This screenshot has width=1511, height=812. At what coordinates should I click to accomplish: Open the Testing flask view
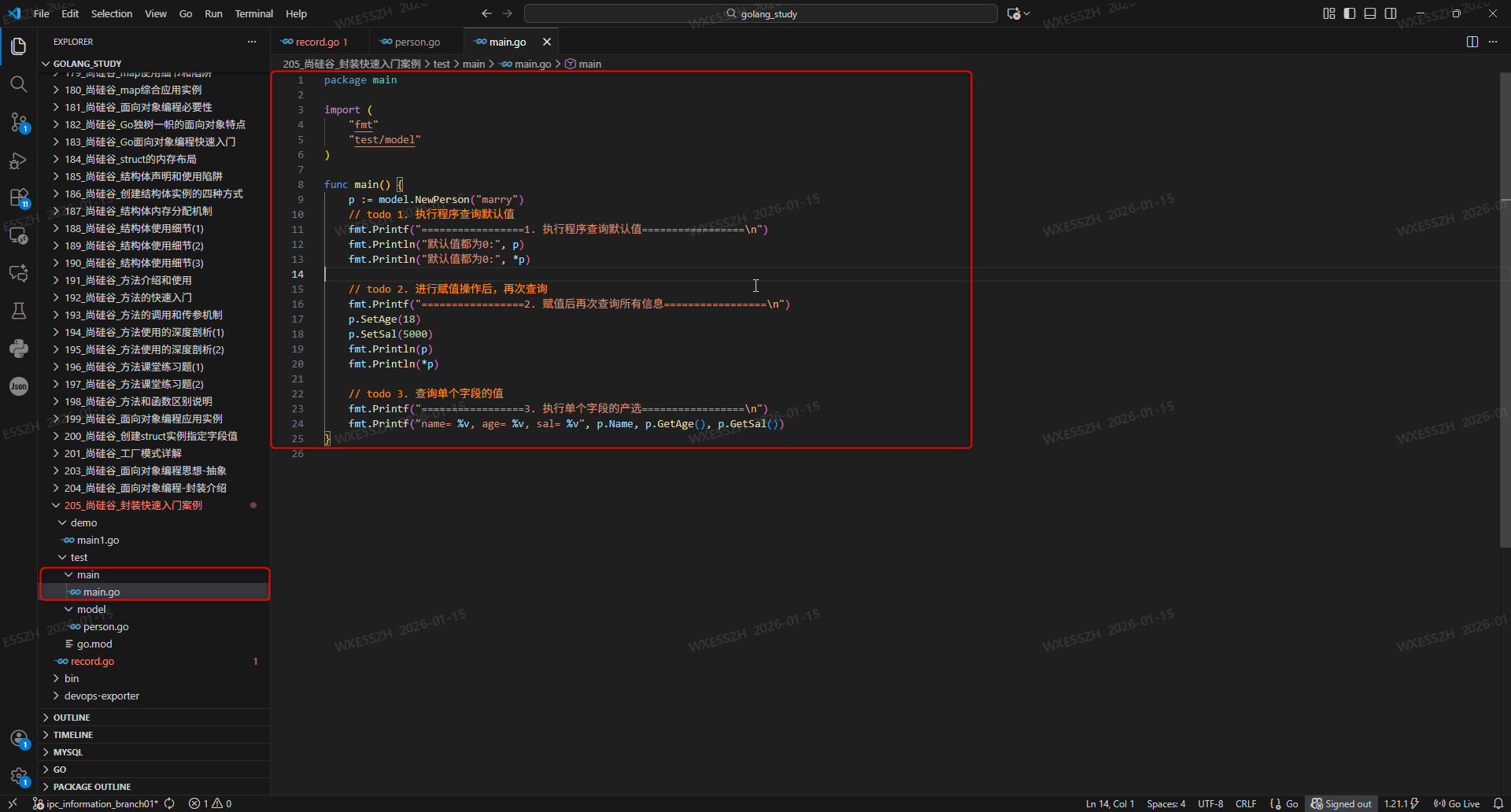[19, 311]
